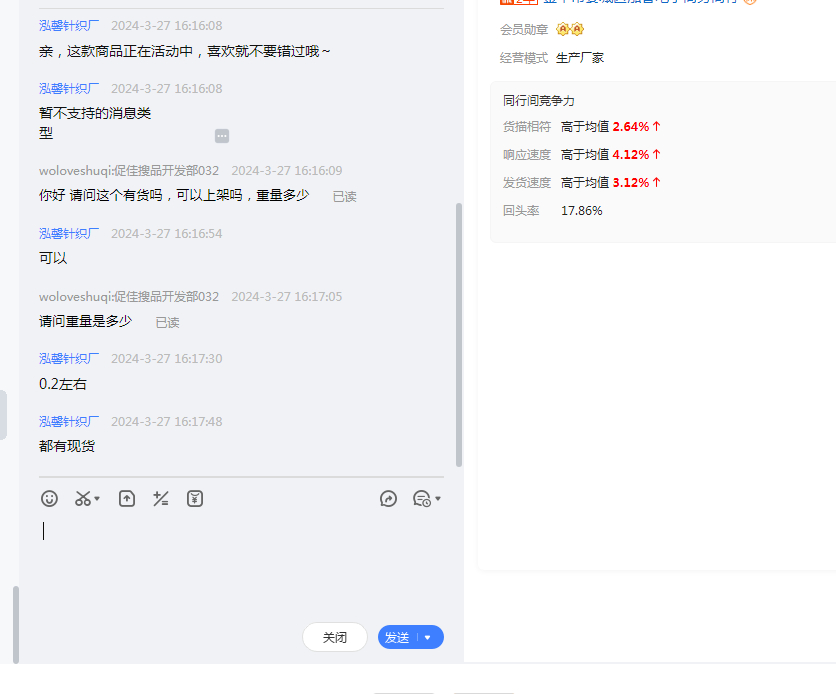Open the calculator plus-minus icon
The width and height of the screenshot is (836, 694).
(x=160, y=498)
